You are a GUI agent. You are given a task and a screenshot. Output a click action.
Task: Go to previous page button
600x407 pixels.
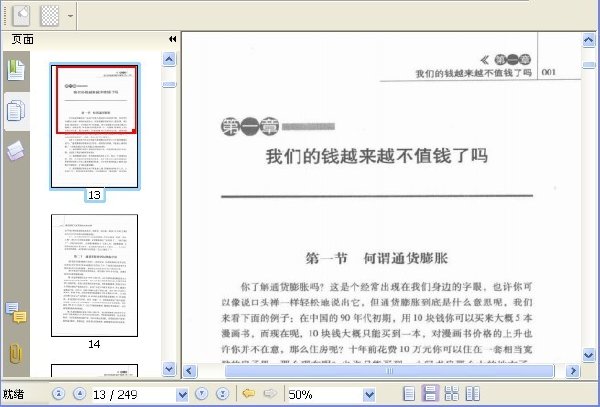(x=79, y=394)
